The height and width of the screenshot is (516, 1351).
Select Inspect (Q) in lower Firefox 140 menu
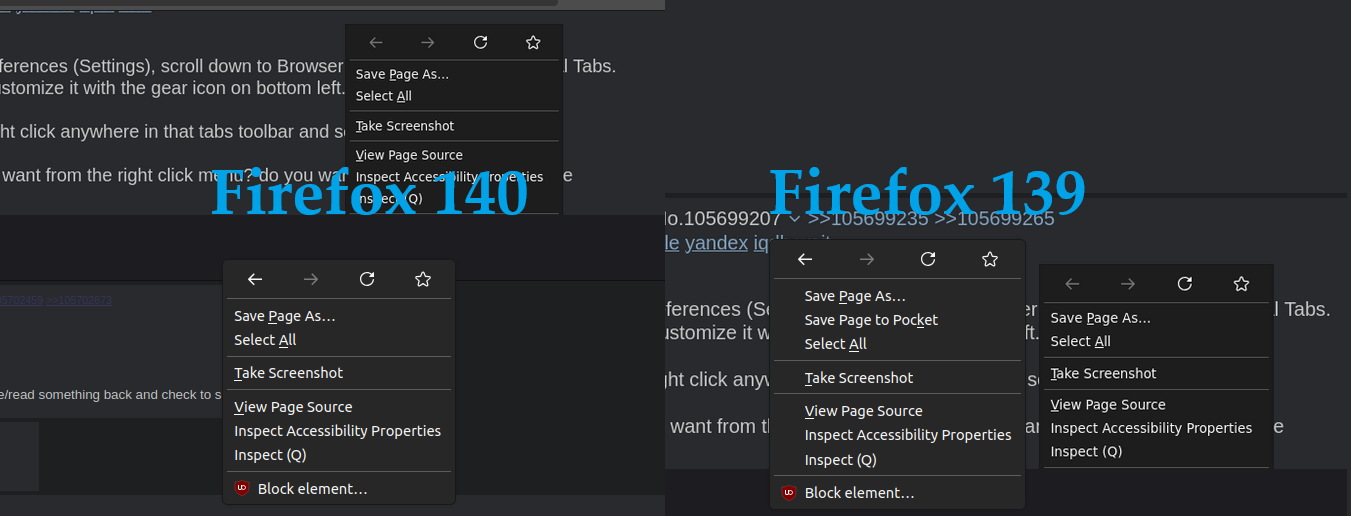click(x=270, y=455)
